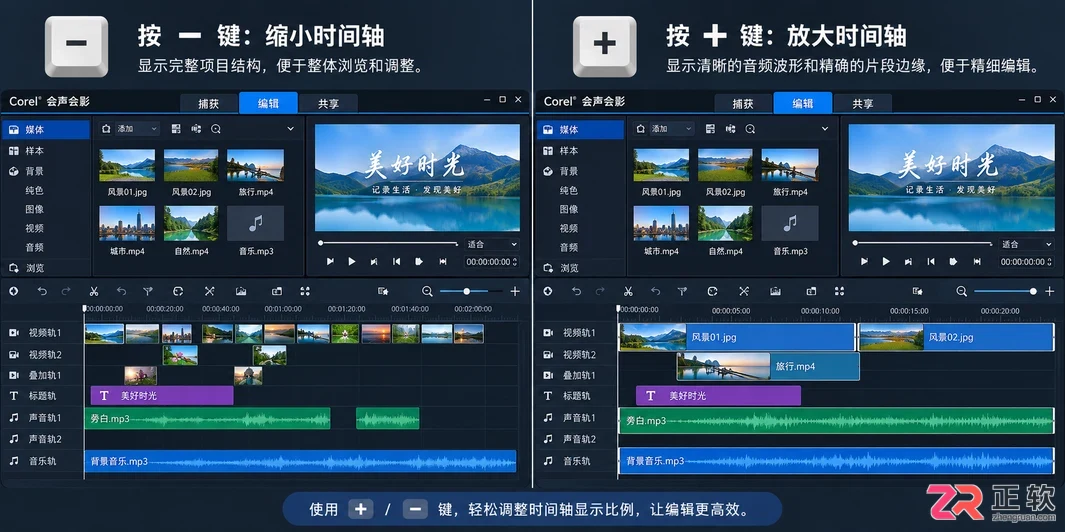Click add-track plus icon in left timeline toolbar
Viewport: 1065px width, 532px height.
click(x=14, y=291)
